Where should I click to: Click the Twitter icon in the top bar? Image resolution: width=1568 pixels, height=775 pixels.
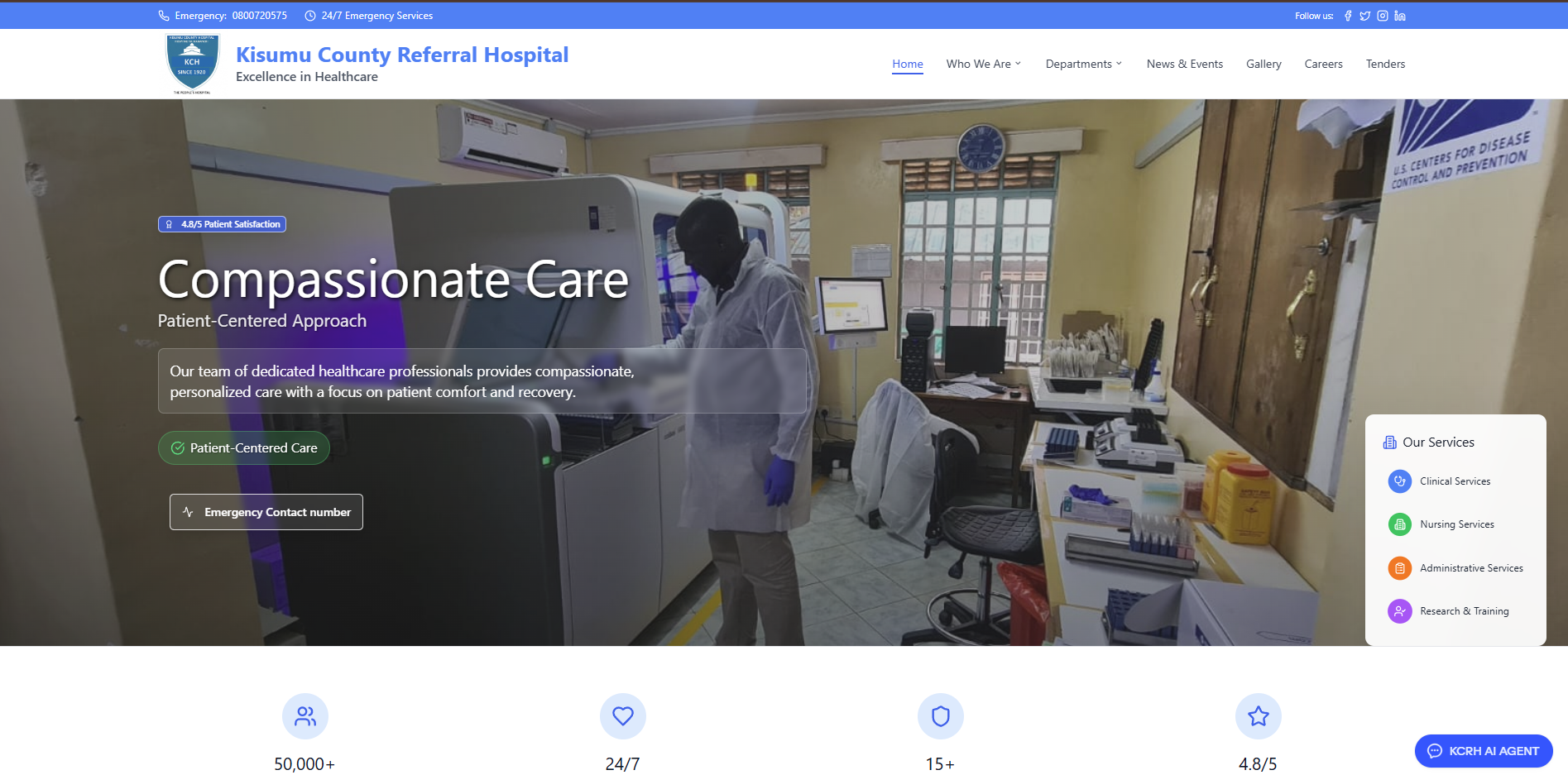[x=1365, y=15]
